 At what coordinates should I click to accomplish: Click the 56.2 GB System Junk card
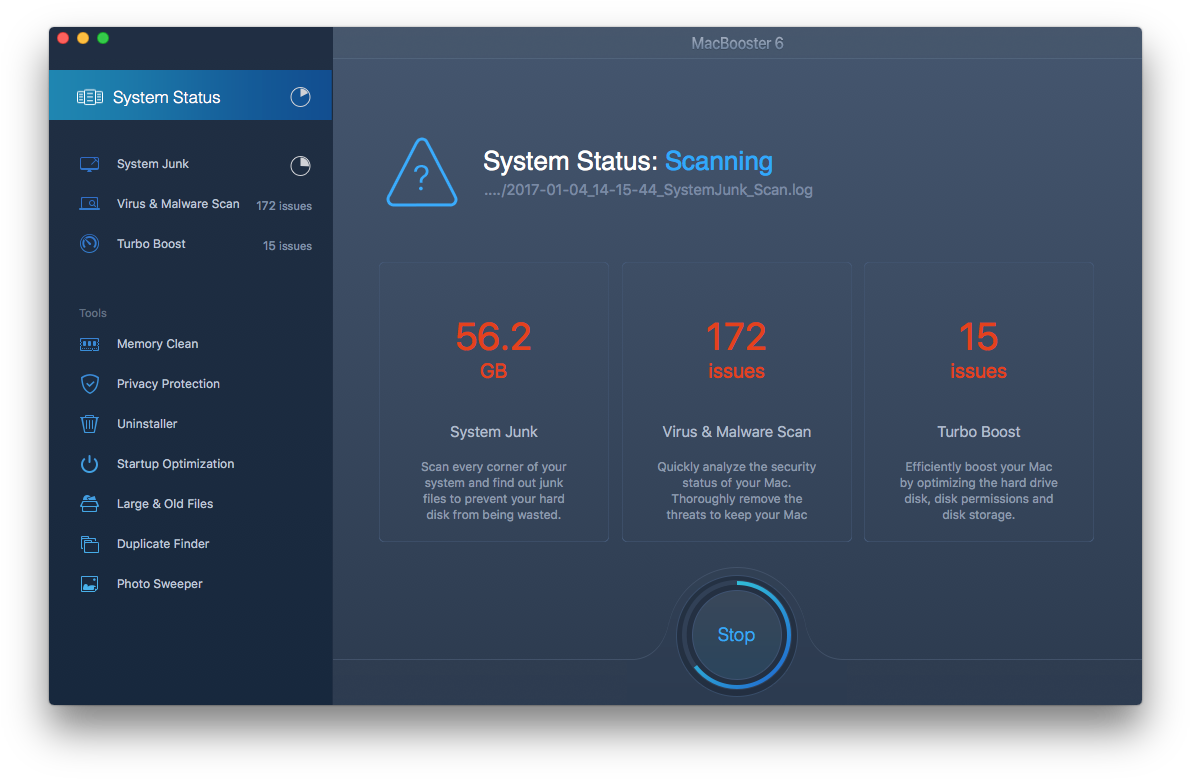tap(494, 402)
